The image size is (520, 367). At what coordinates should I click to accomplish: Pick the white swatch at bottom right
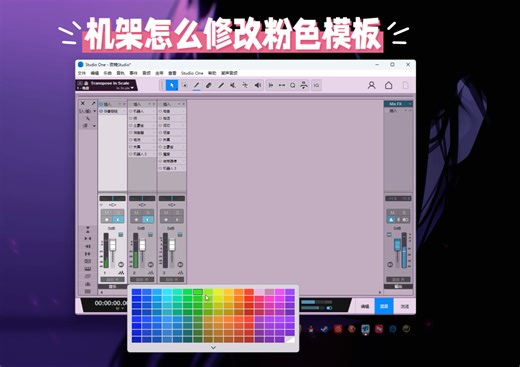290,339
